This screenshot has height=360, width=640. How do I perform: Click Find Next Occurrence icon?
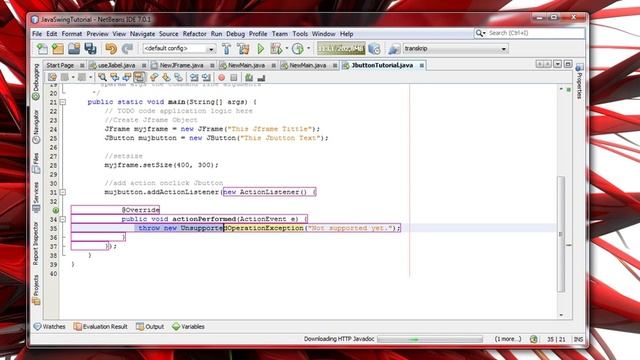click(127, 77)
